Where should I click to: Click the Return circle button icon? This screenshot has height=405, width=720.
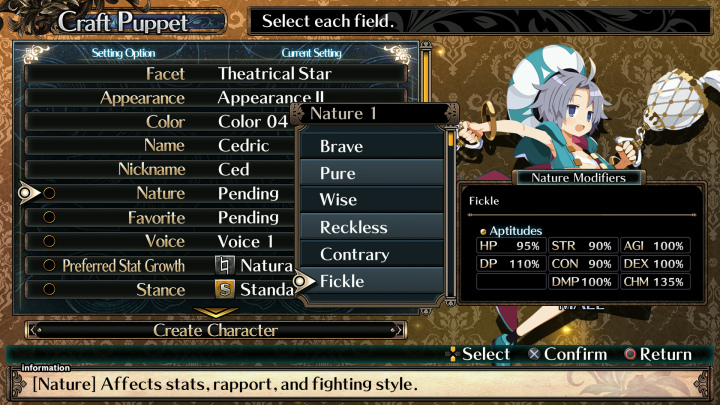(x=629, y=354)
